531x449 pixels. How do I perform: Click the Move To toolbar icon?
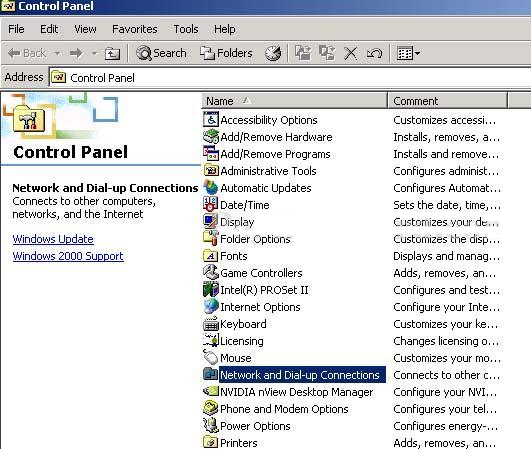coord(302,53)
